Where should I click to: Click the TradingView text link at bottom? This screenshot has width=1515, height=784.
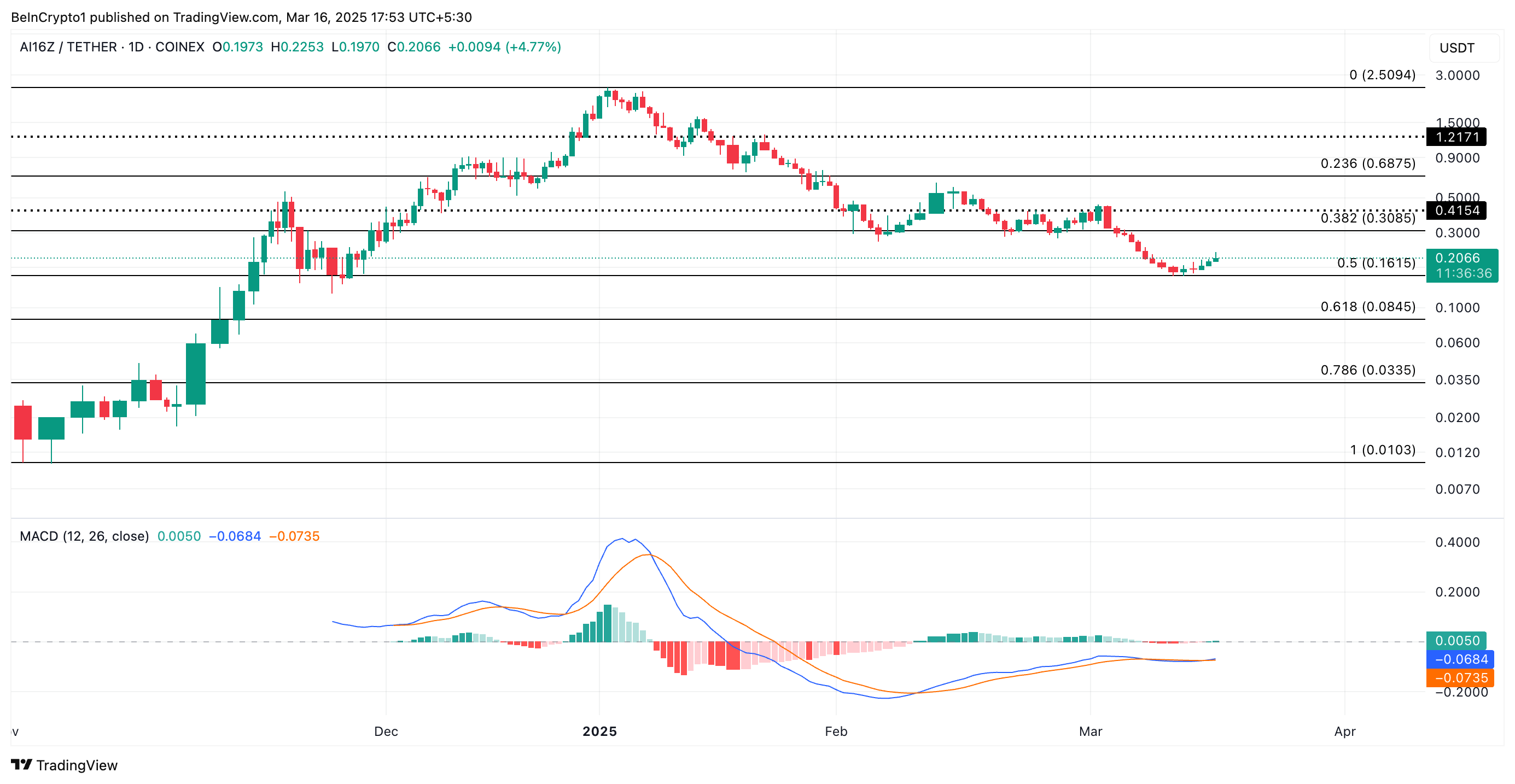[x=77, y=765]
